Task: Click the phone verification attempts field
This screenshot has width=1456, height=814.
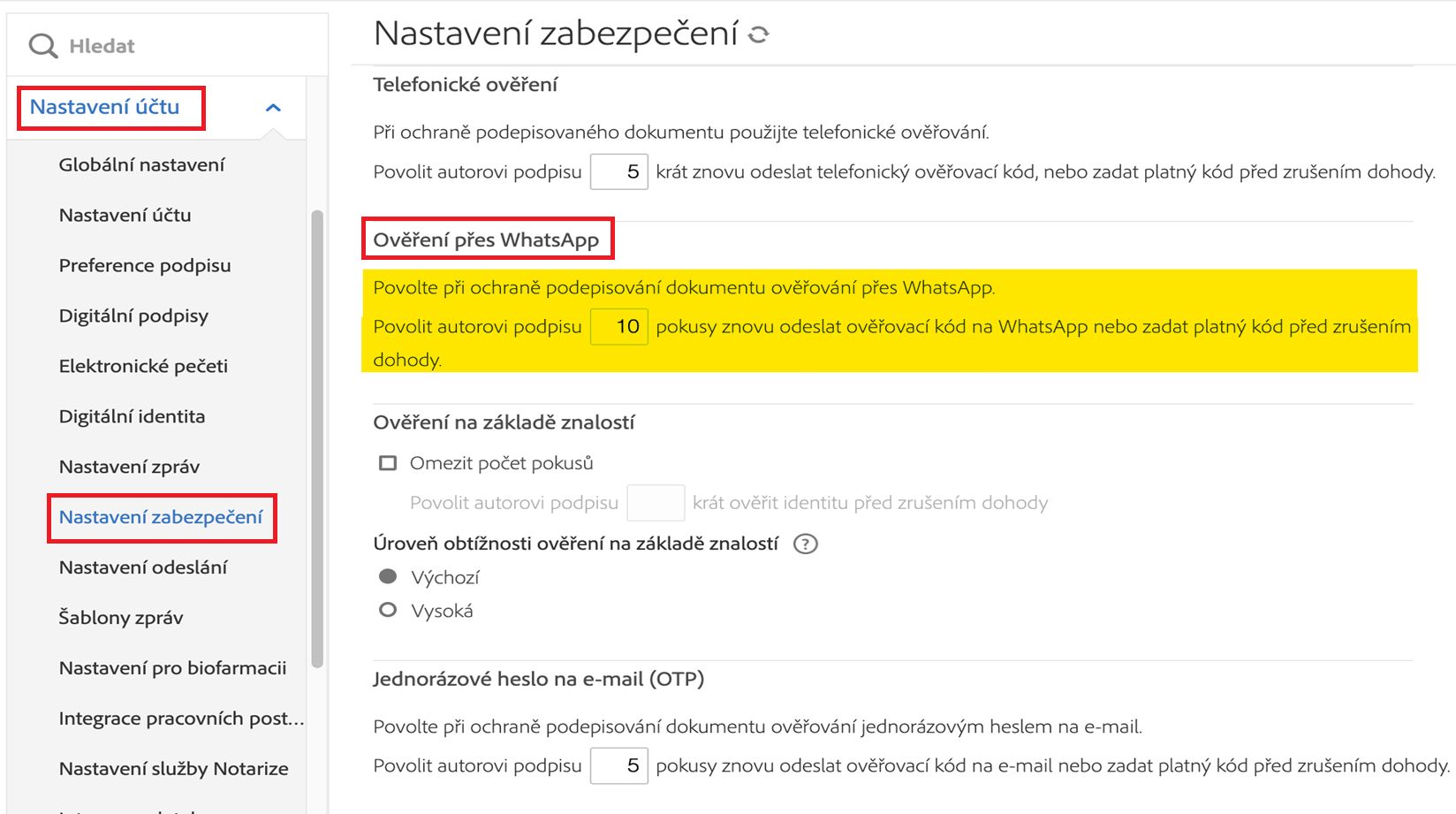Action: coord(618,171)
